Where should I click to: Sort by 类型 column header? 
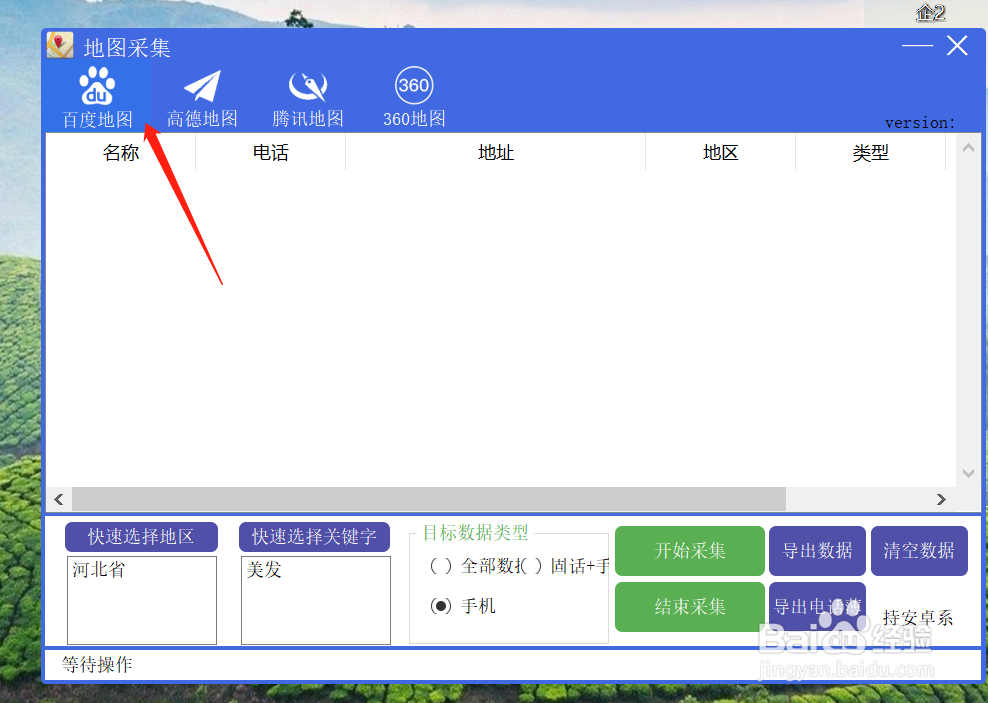tap(870, 152)
